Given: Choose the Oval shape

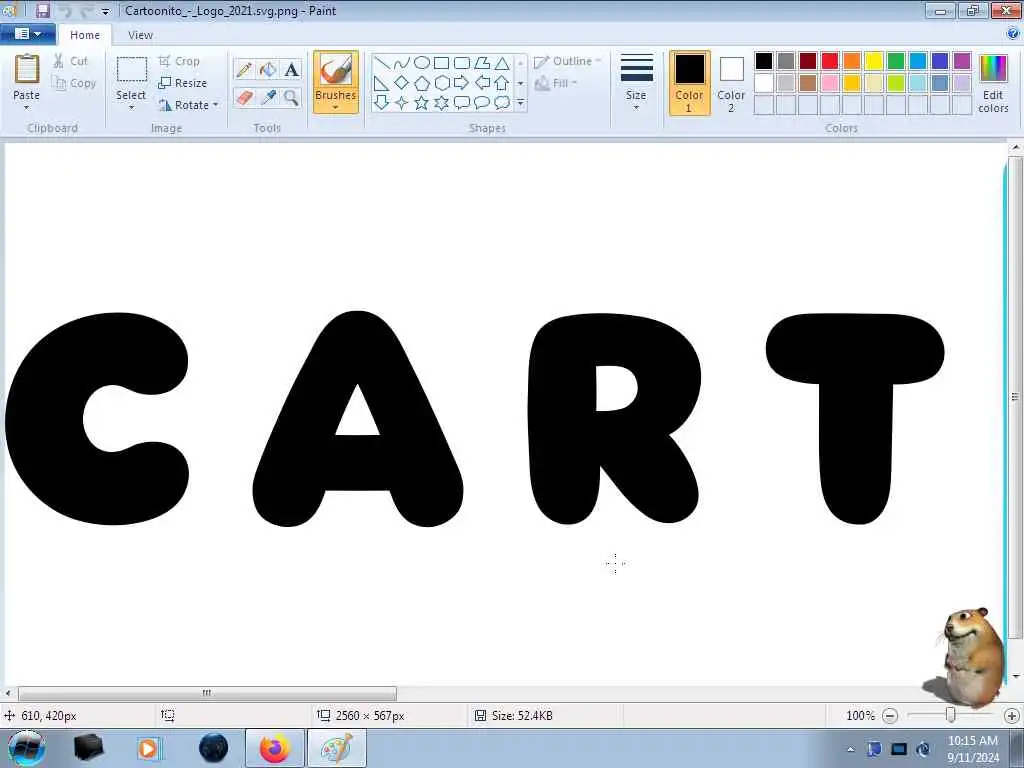Looking at the screenshot, I should [422, 63].
